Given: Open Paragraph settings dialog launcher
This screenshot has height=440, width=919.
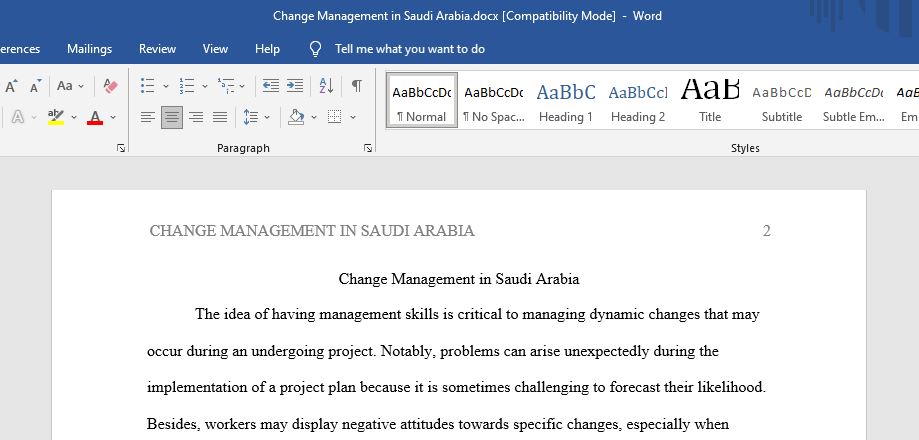Looking at the screenshot, I should [x=367, y=148].
